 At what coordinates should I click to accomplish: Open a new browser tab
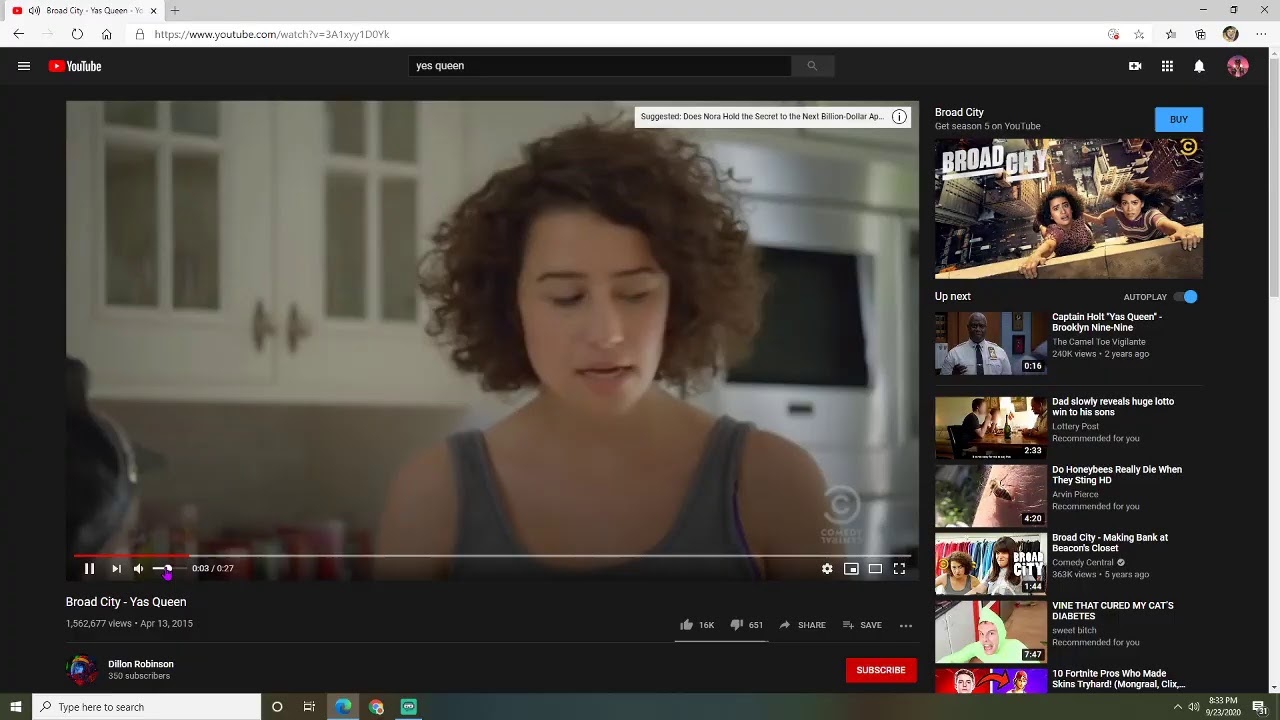[x=175, y=10]
